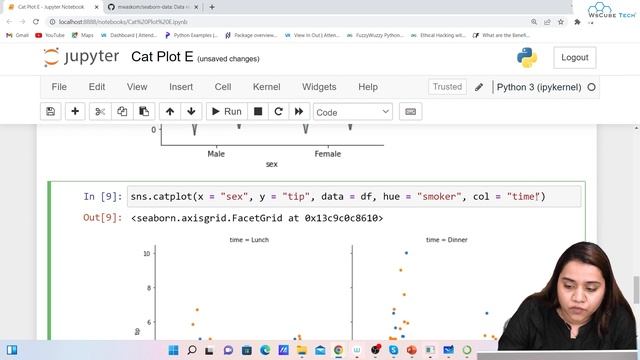This screenshot has width=640, height=360.
Task: Go to Jupyter home via logo
Action: pyautogui.click(x=82, y=57)
